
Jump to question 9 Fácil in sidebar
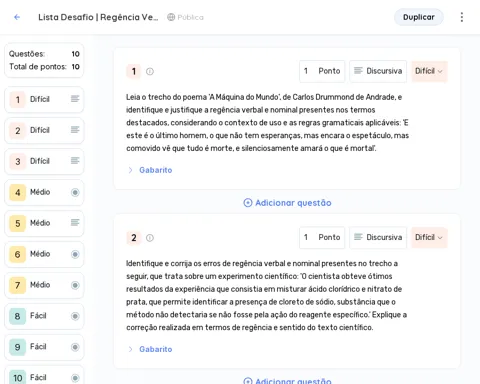coord(44,347)
